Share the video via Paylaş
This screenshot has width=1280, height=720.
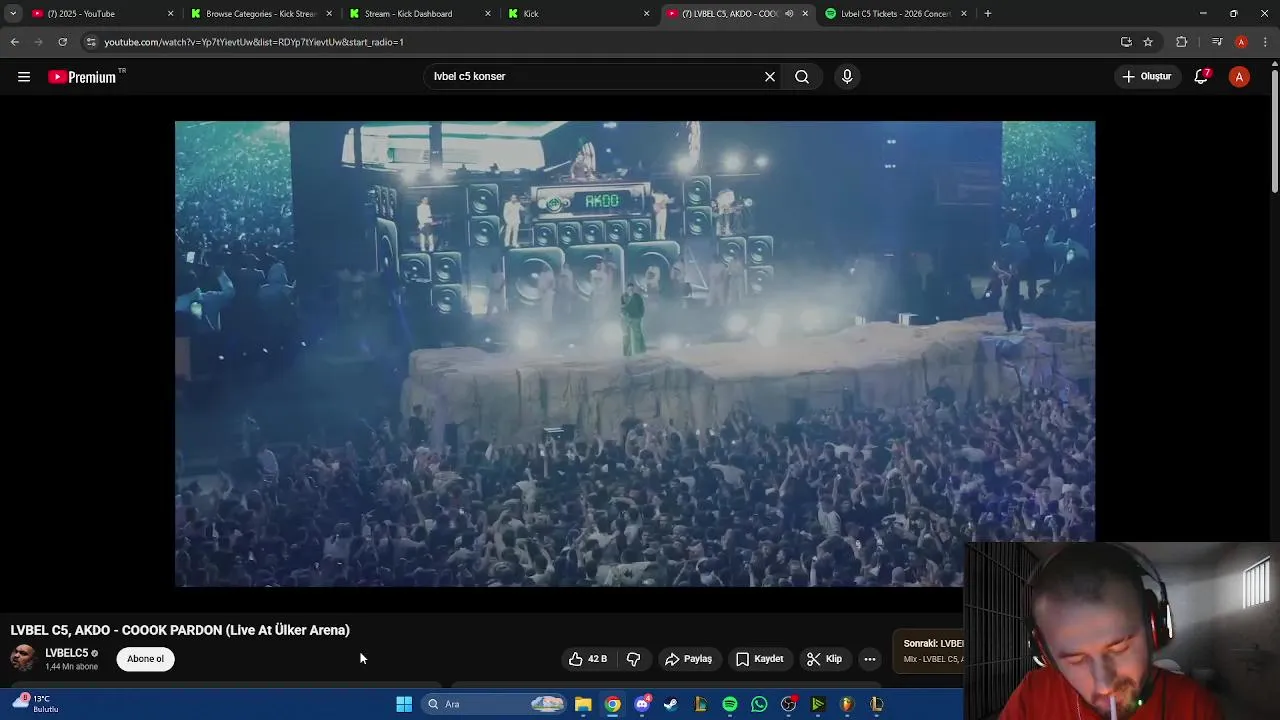click(x=689, y=659)
